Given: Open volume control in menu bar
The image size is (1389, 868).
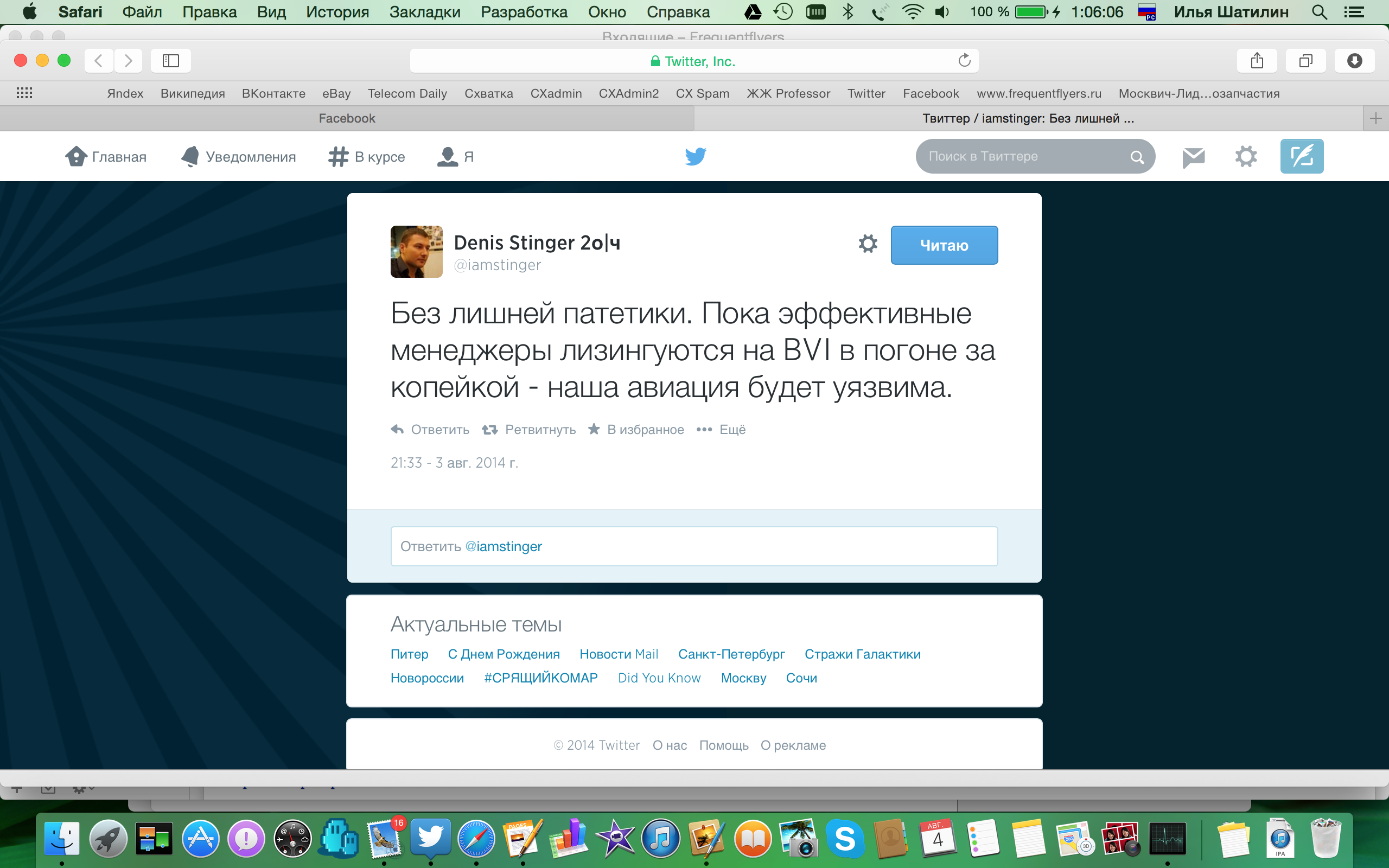Looking at the screenshot, I should 942,11.
